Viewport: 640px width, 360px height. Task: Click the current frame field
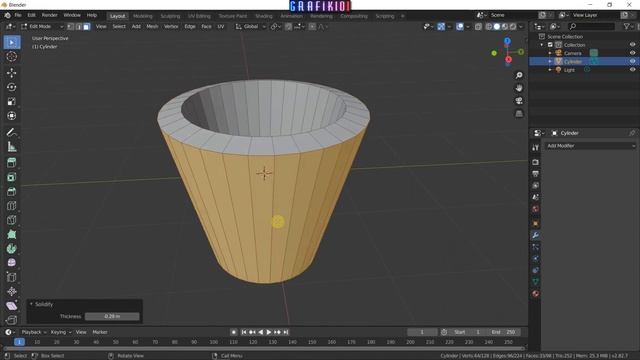click(422, 332)
